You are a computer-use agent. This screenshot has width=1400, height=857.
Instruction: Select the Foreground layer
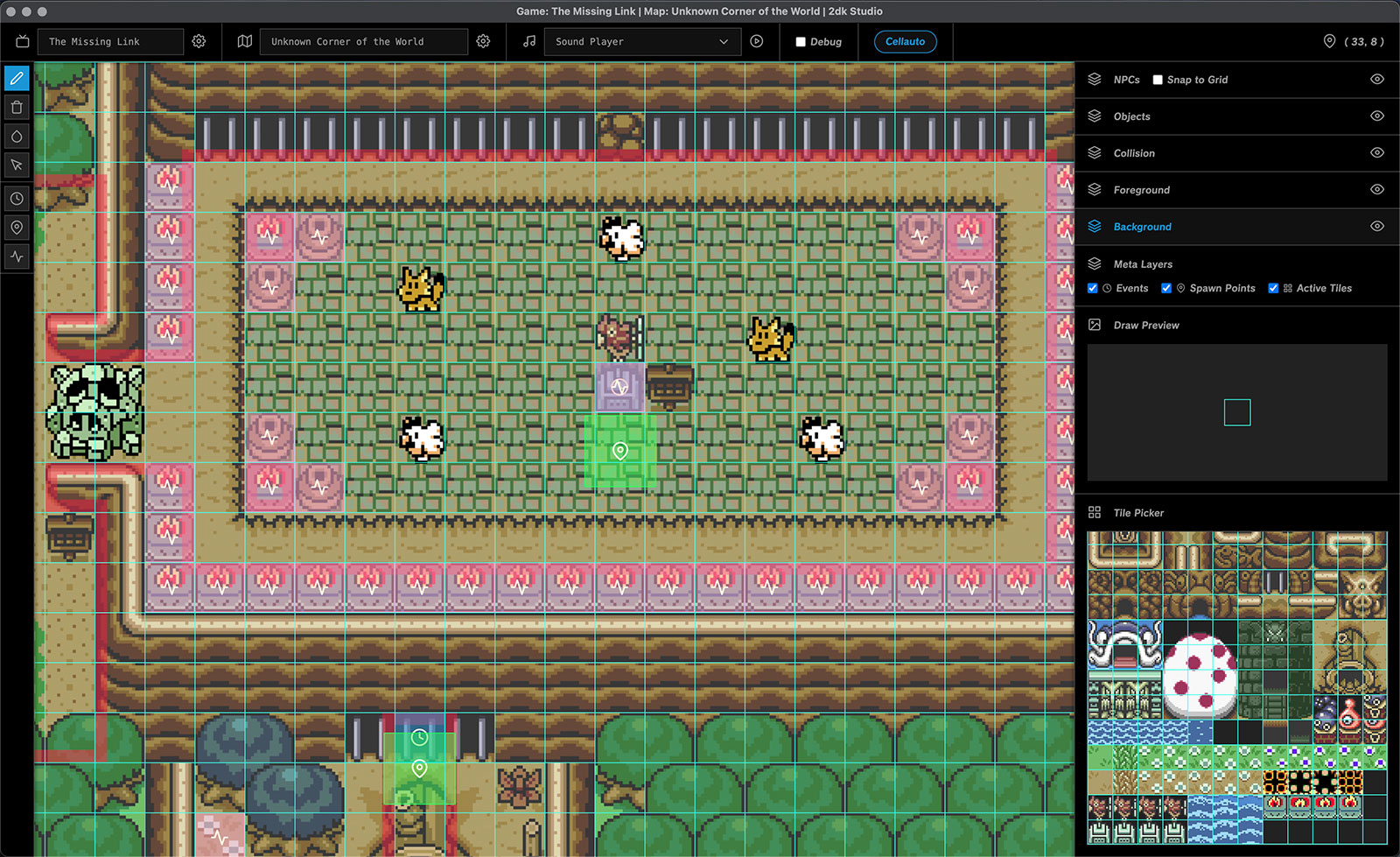(x=1141, y=190)
